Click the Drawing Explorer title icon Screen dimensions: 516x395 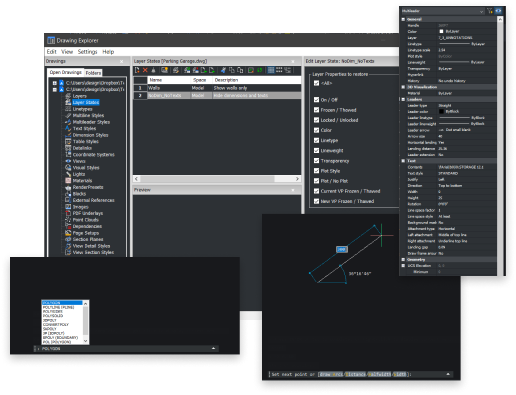click(51, 40)
